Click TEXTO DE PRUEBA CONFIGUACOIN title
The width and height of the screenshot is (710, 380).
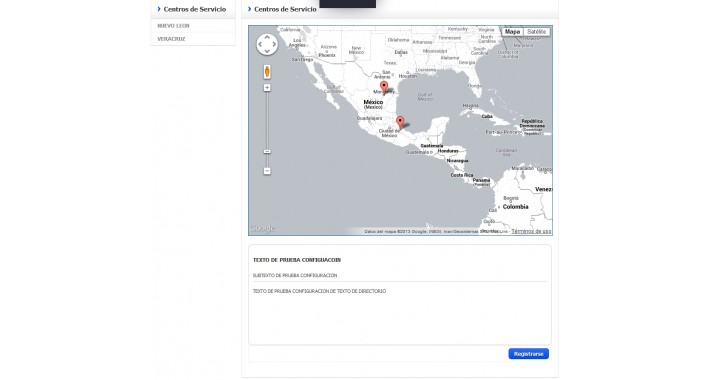[x=297, y=260]
